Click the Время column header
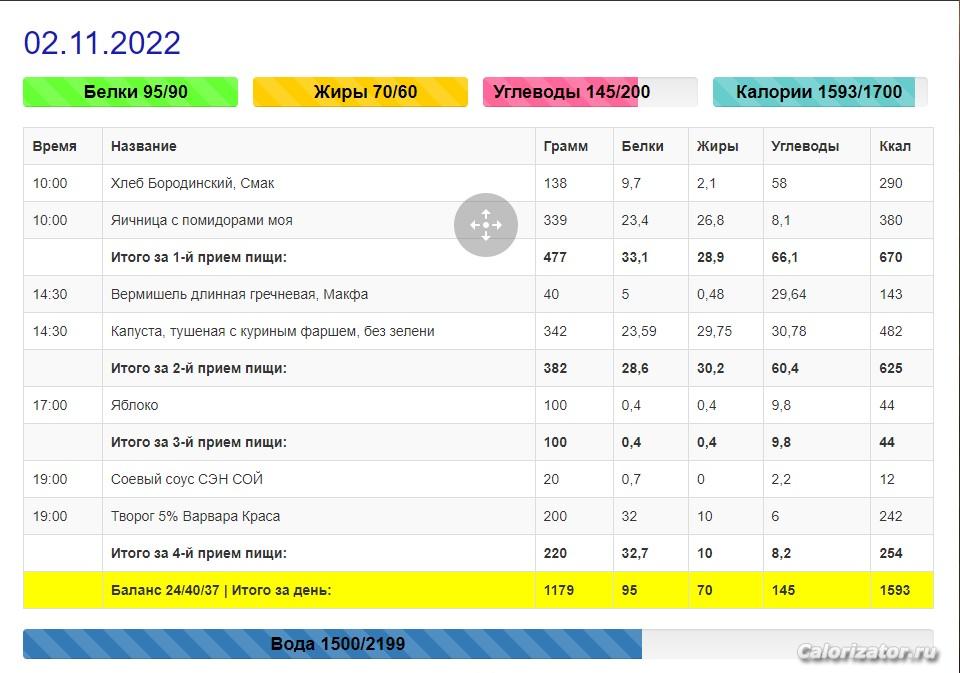Viewport: 960px width, 673px height. [x=54, y=146]
